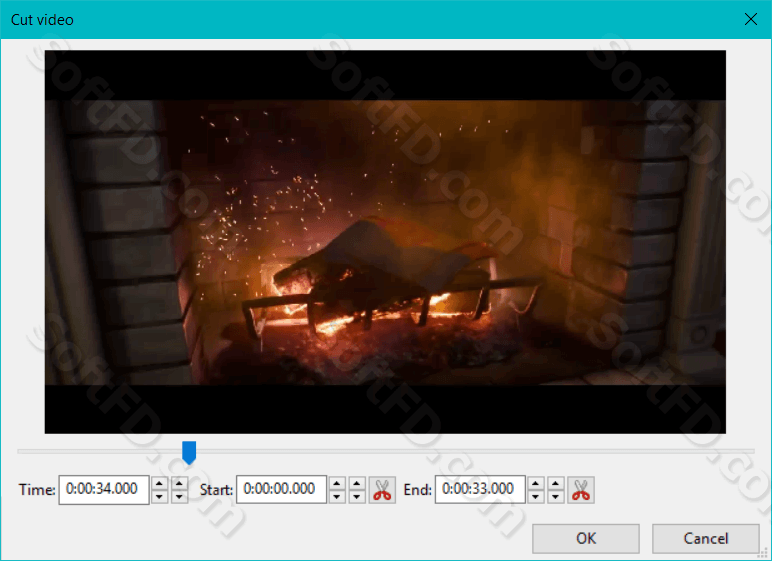
Task: Decrease End using first spinner's down arrow
Action: pyautogui.click(x=535, y=496)
